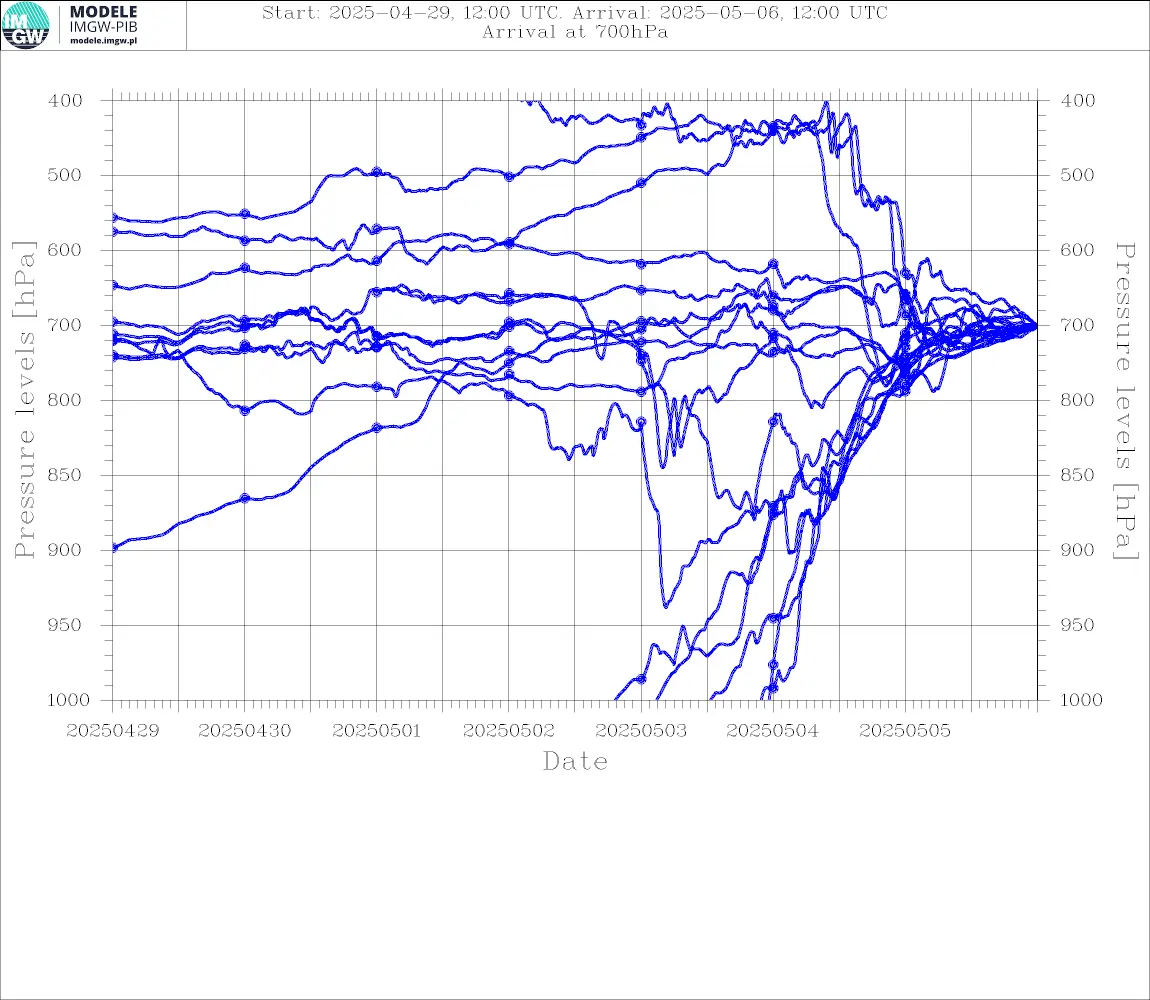Click the trajectory marker near 865 hPa on 20250430
Viewport: 1150px width, 1000px height.
coord(245,498)
